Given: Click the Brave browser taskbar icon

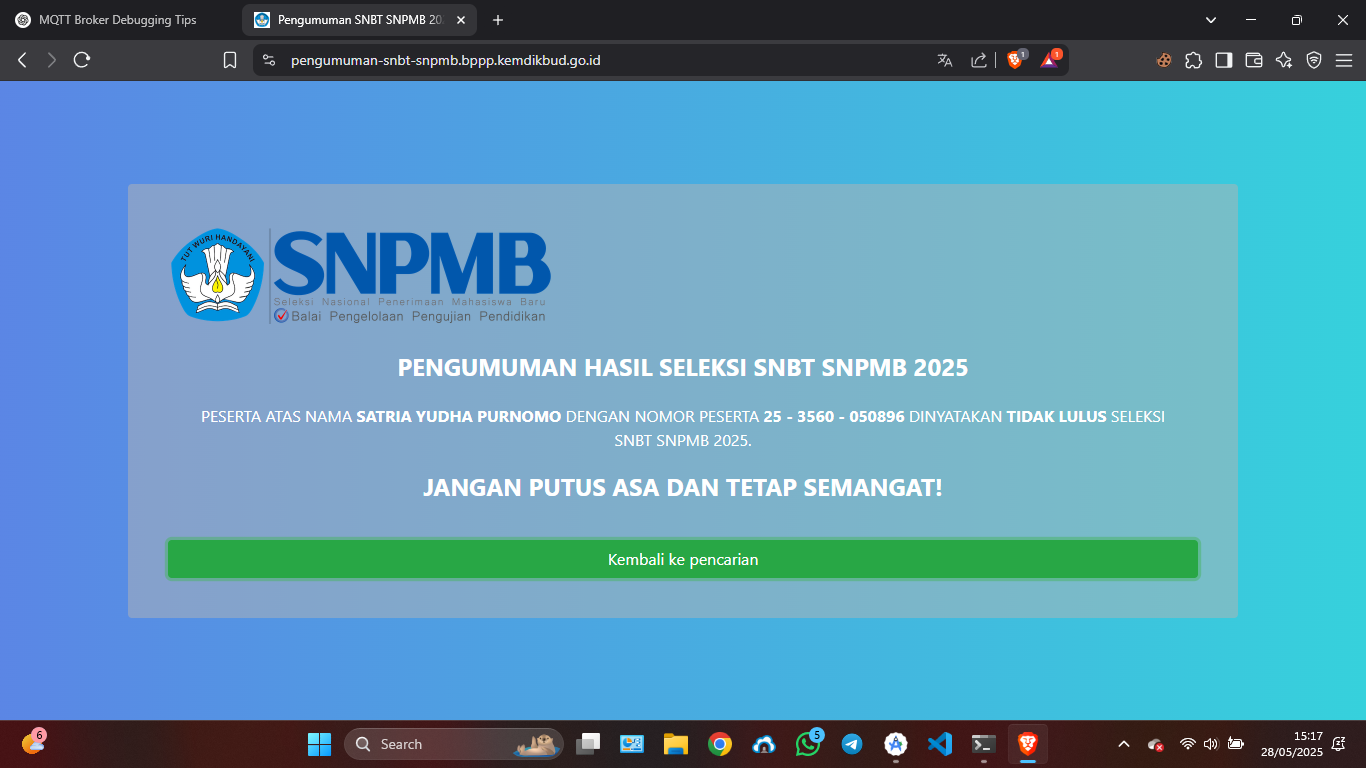Looking at the screenshot, I should [1027, 744].
